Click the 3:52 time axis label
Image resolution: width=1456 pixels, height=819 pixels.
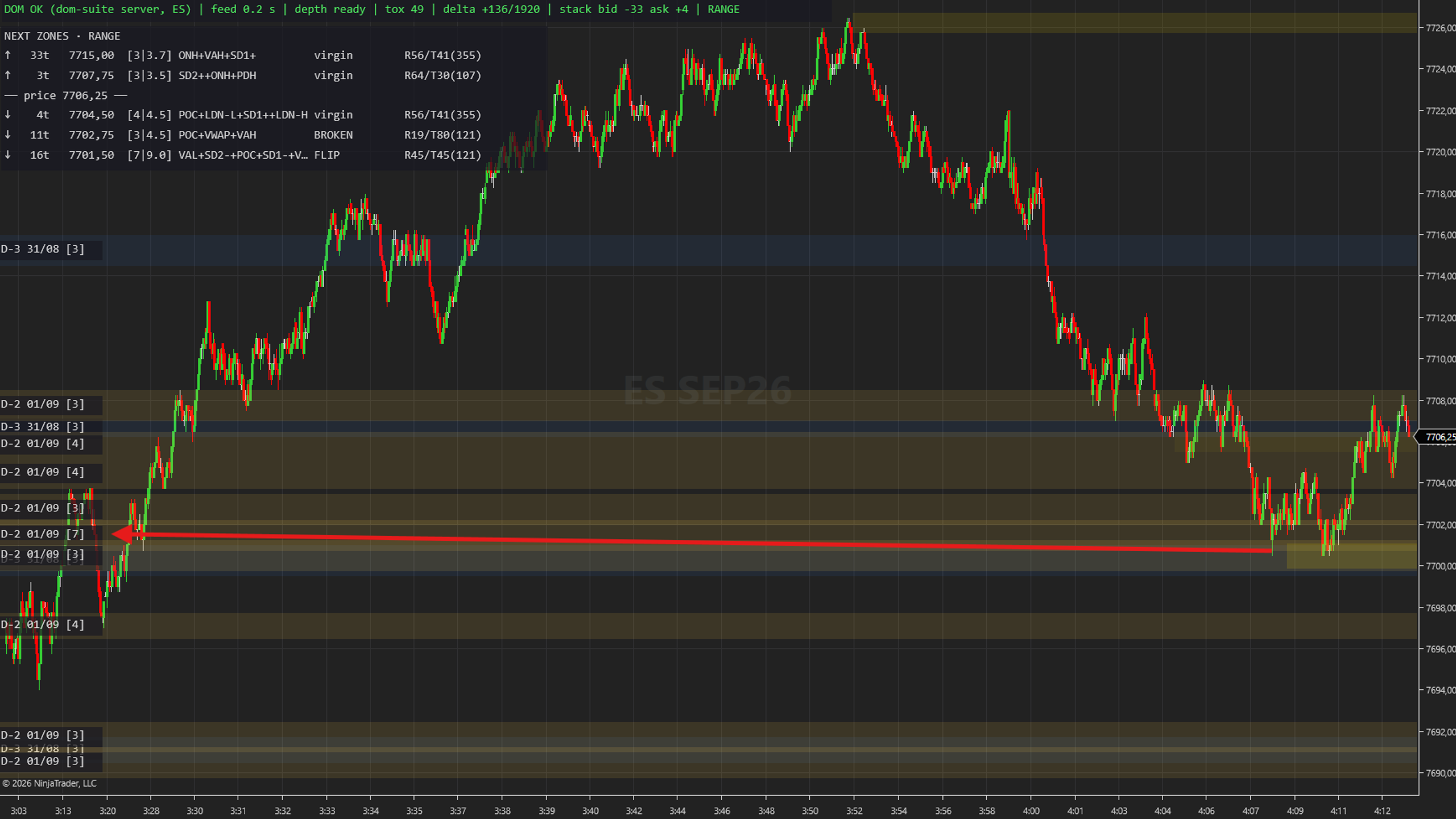[x=854, y=811]
